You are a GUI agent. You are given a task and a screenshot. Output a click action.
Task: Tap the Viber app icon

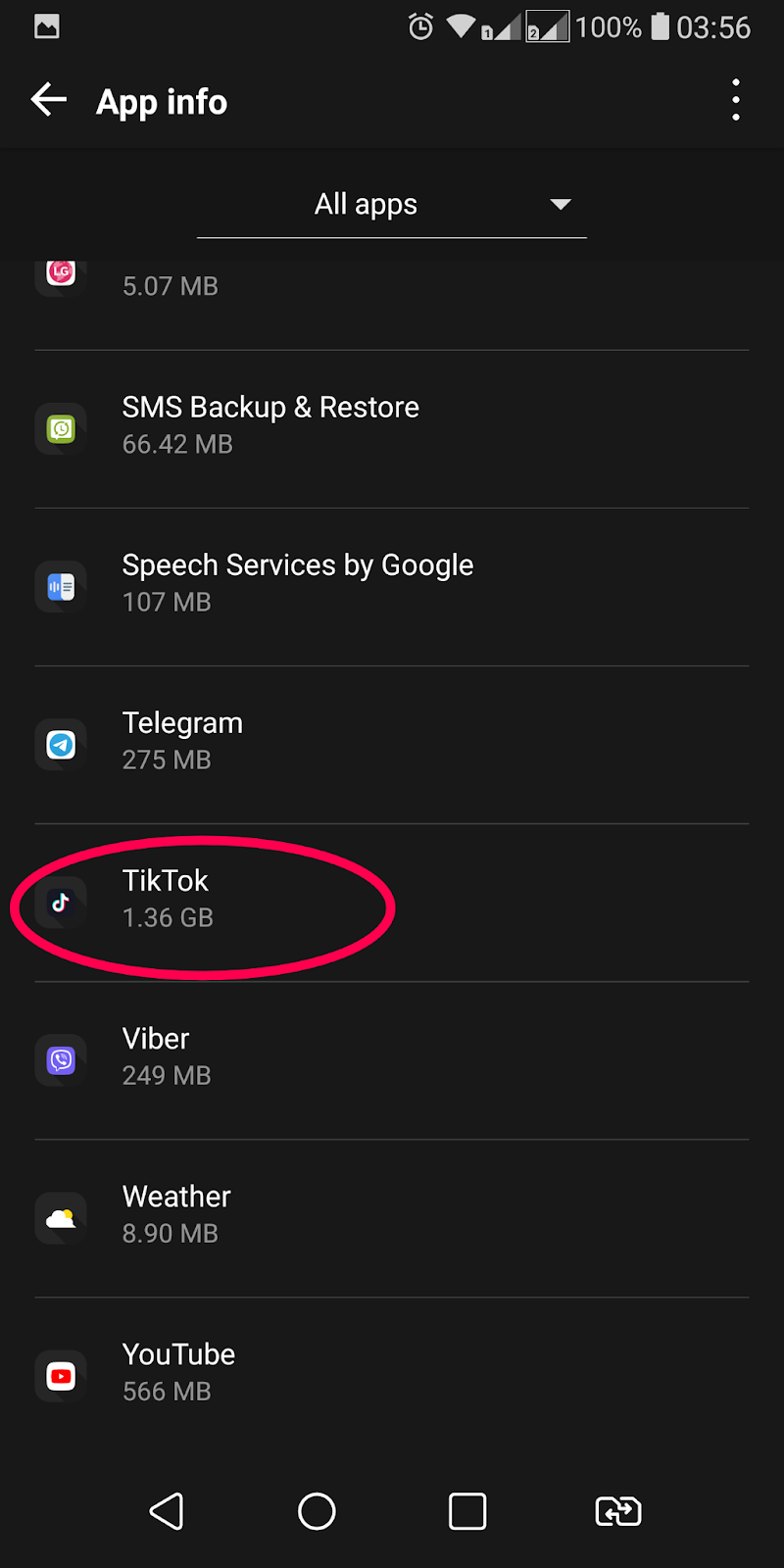pyautogui.click(x=61, y=1060)
